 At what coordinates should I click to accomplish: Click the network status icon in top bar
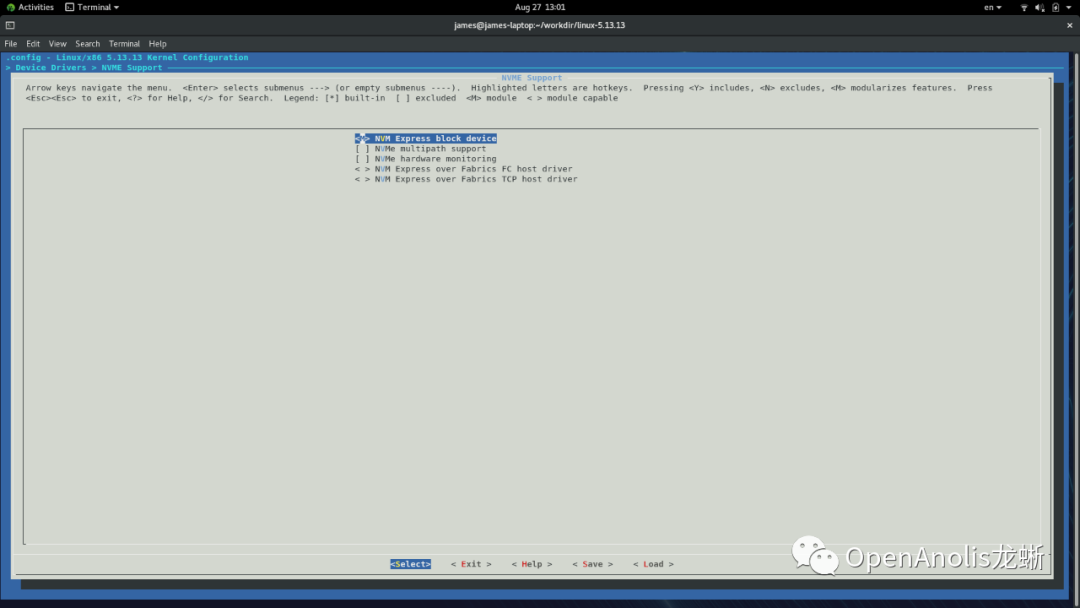click(x=1024, y=8)
